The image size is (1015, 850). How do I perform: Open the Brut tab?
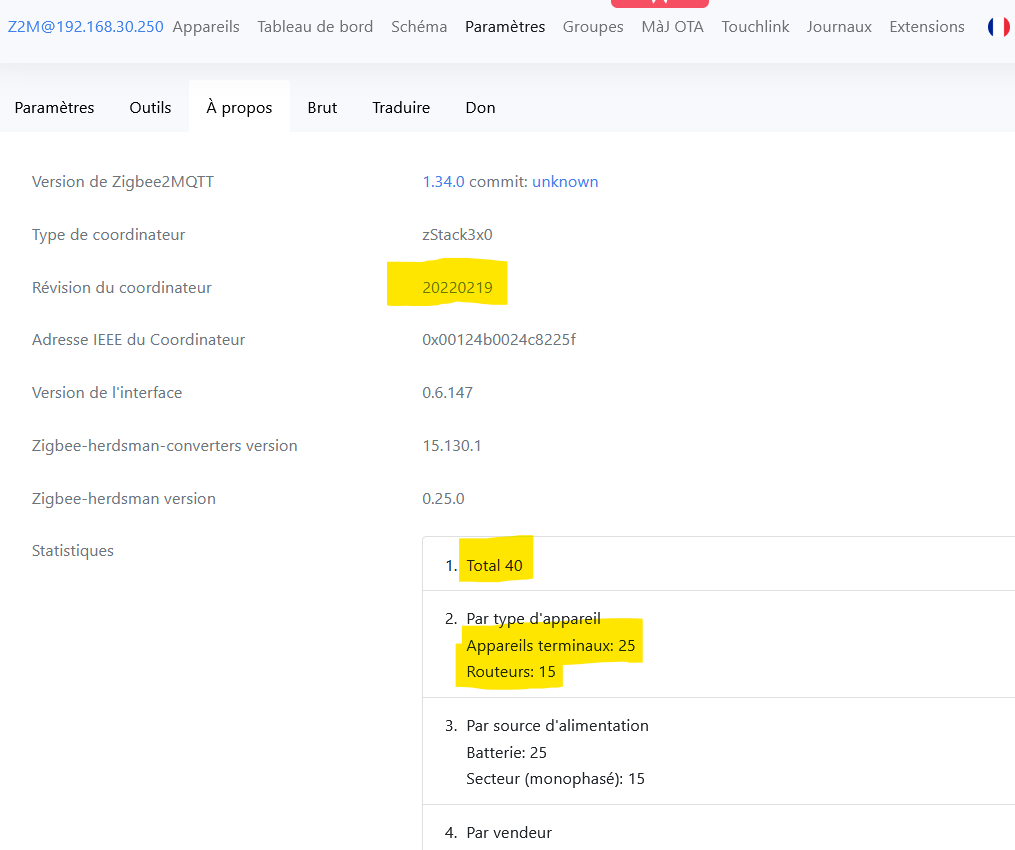[x=322, y=107]
